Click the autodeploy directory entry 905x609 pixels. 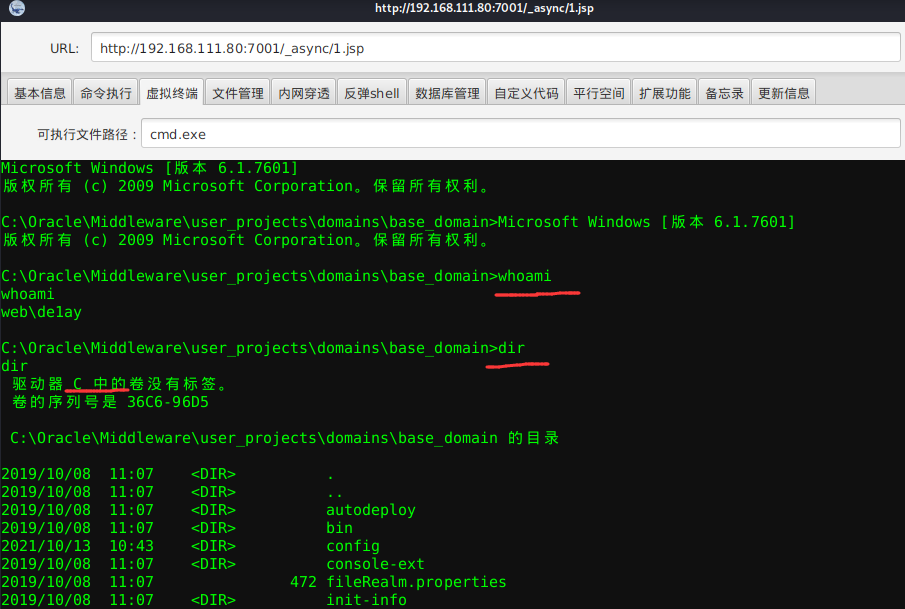click(x=371, y=510)
